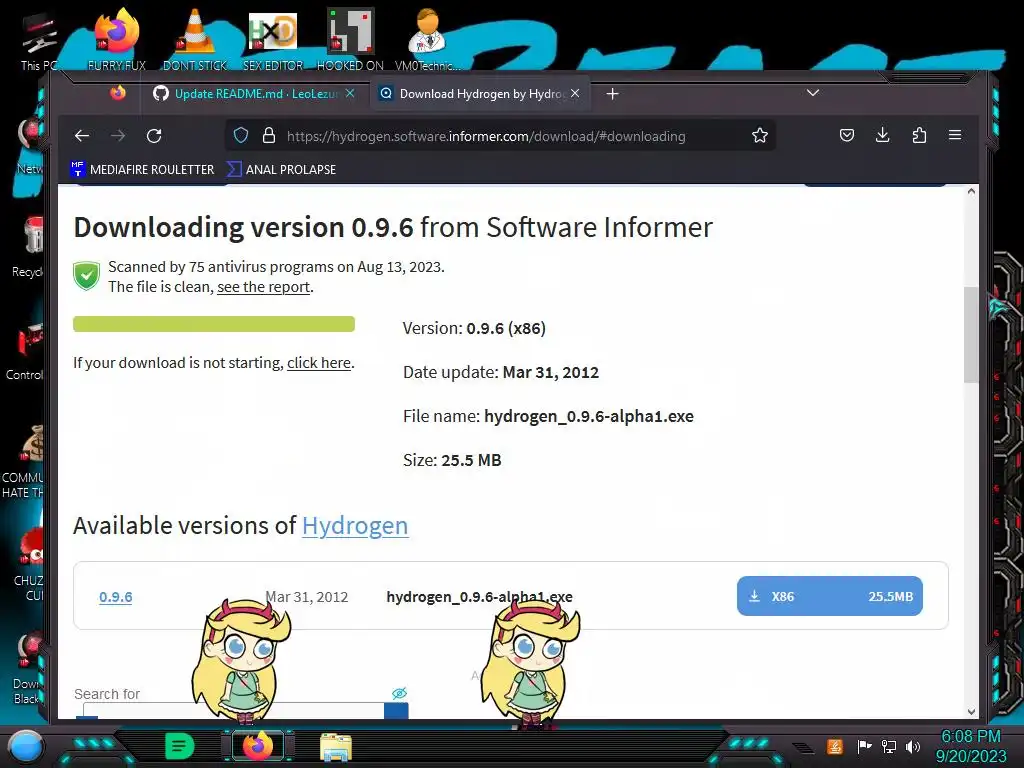Bookmark this page with the star icon
The width and height of the screenshot is (1024, 768).
point(760,135)
